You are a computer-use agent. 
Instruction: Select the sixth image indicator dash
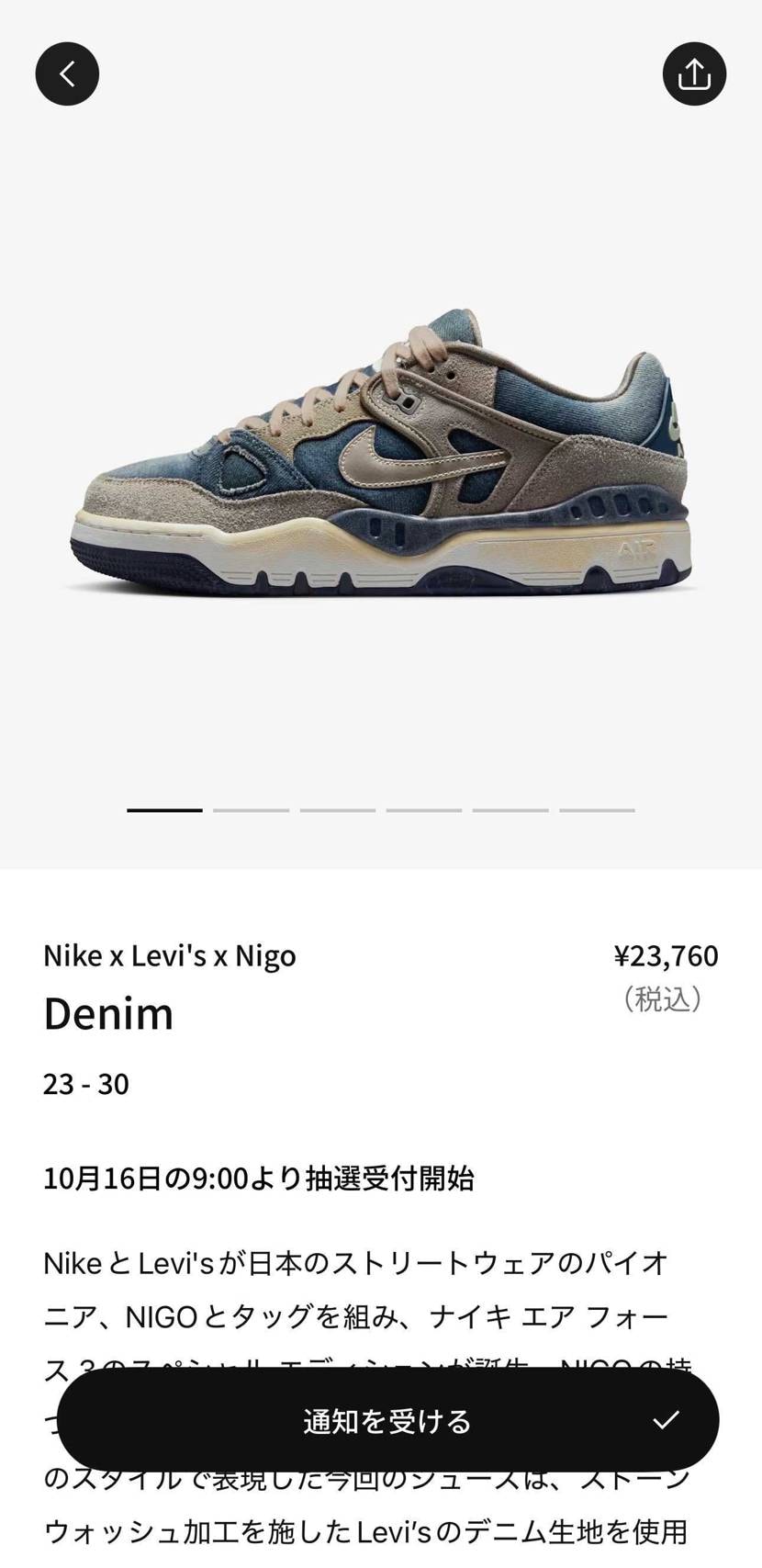coord(597,810)
